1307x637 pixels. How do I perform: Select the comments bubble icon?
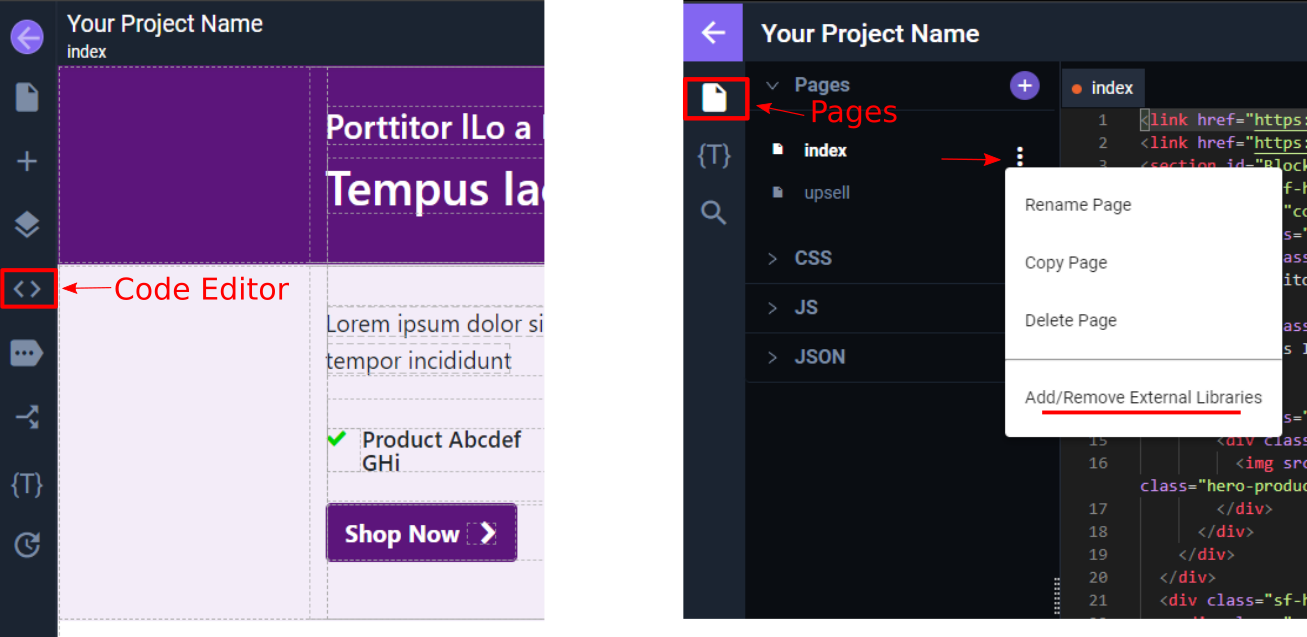(x=27, y=352)
